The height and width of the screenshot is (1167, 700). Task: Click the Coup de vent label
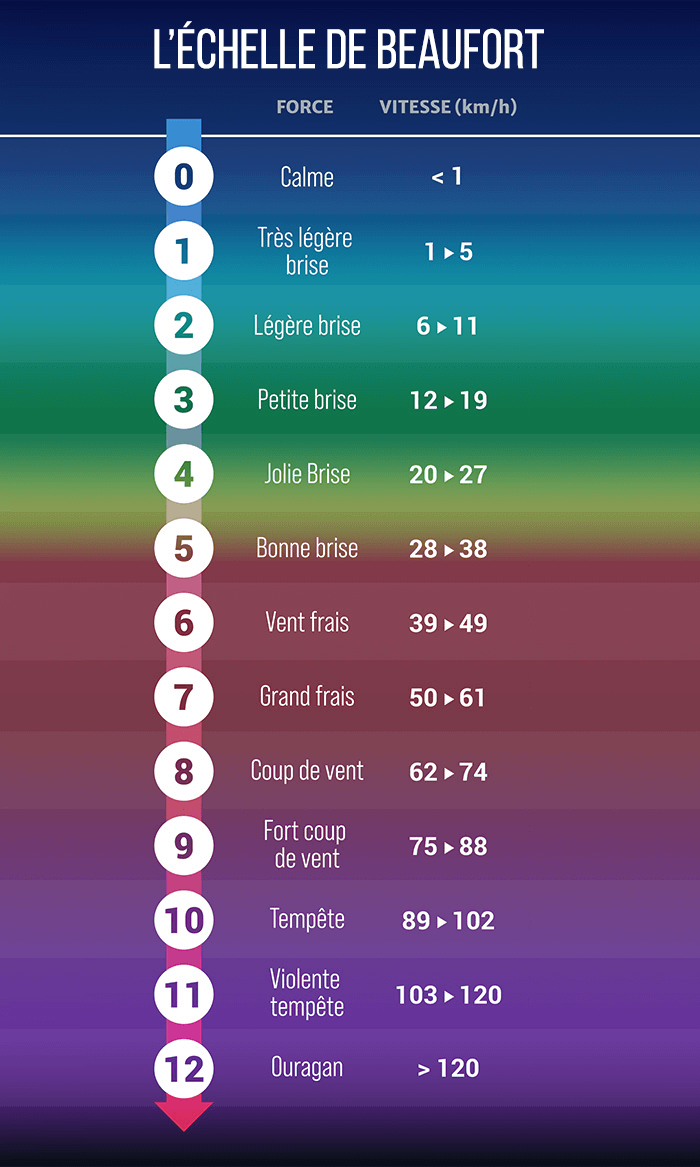[307, 771]
